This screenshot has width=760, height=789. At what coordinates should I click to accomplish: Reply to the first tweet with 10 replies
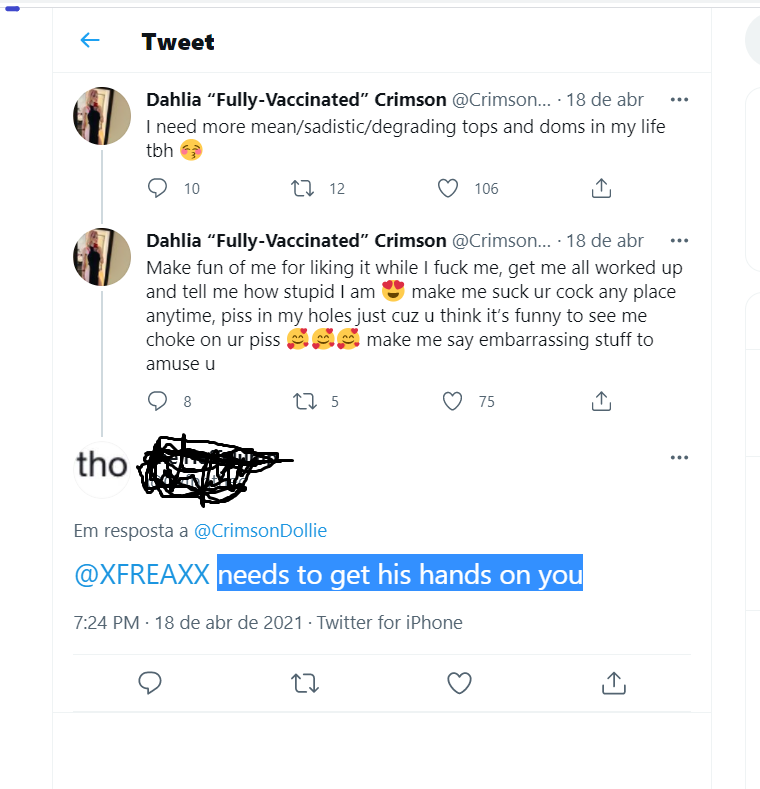pos(157,188)
